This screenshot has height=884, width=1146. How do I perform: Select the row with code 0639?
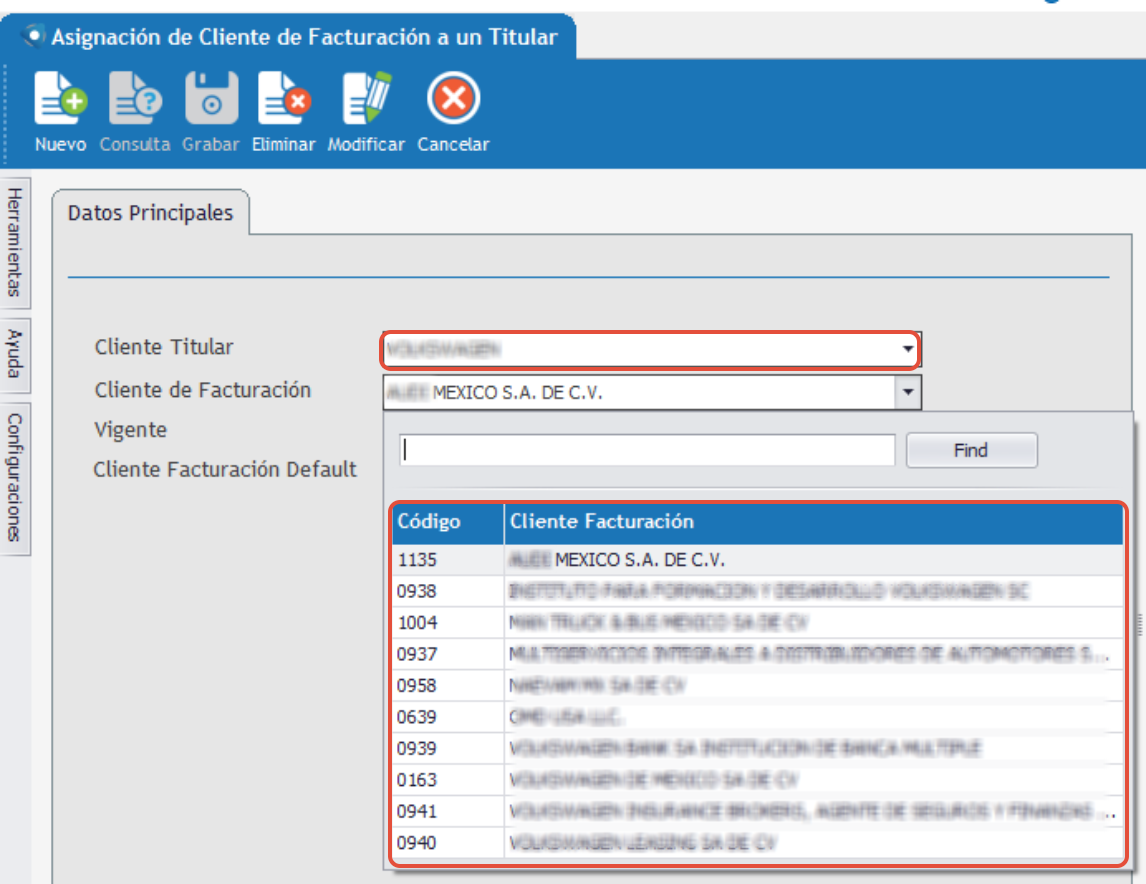coord(758,717)
